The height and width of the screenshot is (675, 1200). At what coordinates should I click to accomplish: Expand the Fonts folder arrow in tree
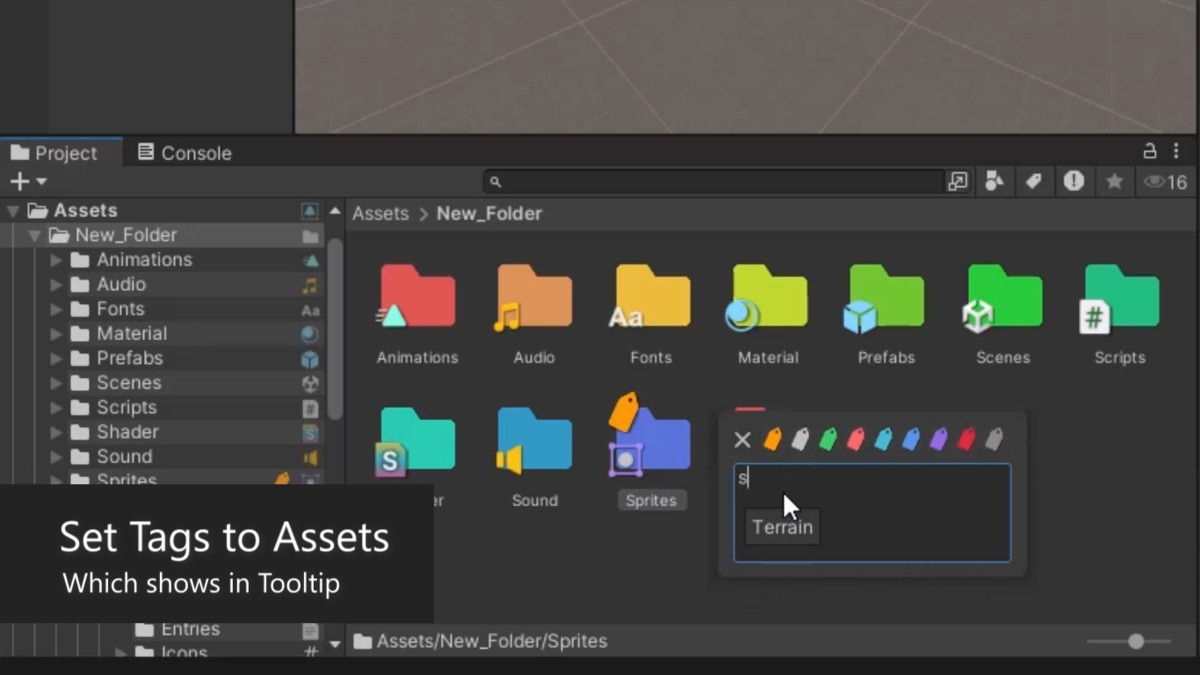(x=56, y=309)
